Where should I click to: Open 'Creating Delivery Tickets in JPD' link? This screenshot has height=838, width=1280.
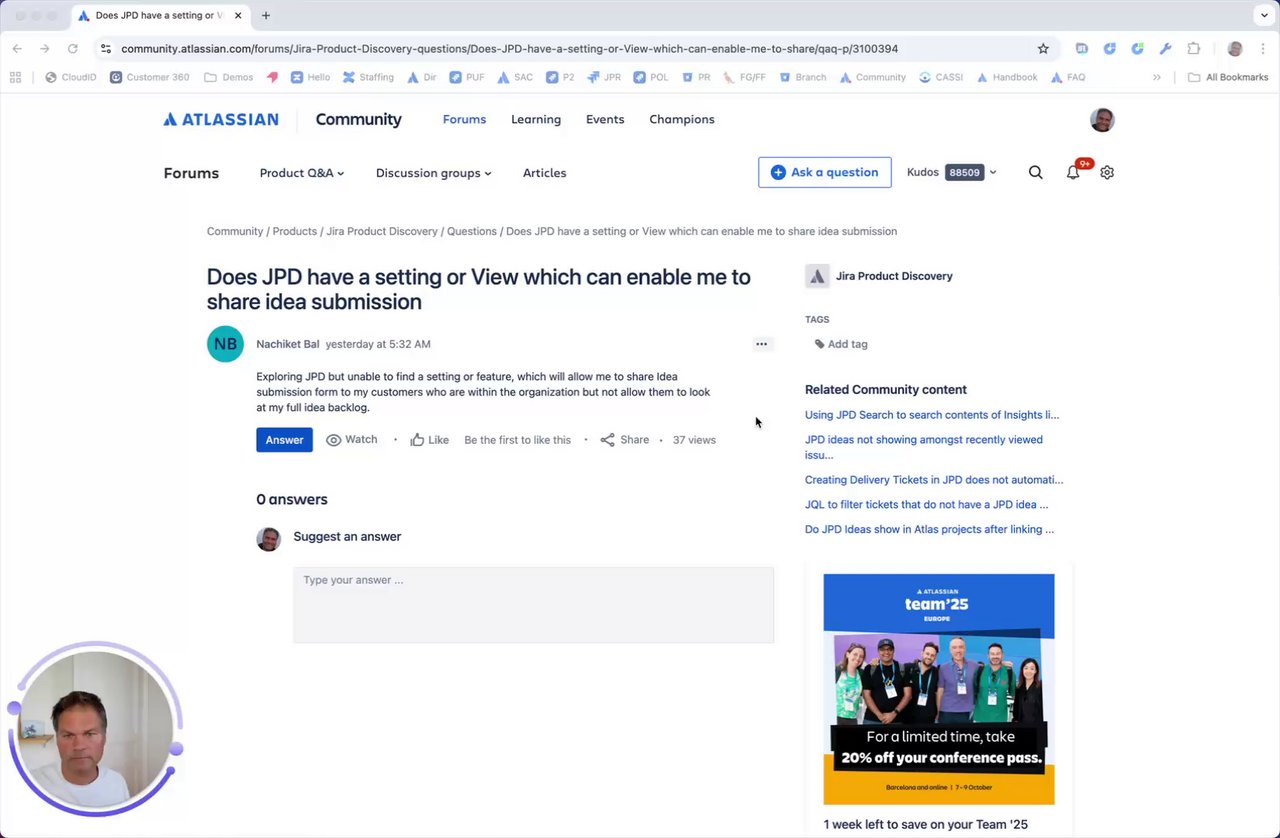pos(934,480)
